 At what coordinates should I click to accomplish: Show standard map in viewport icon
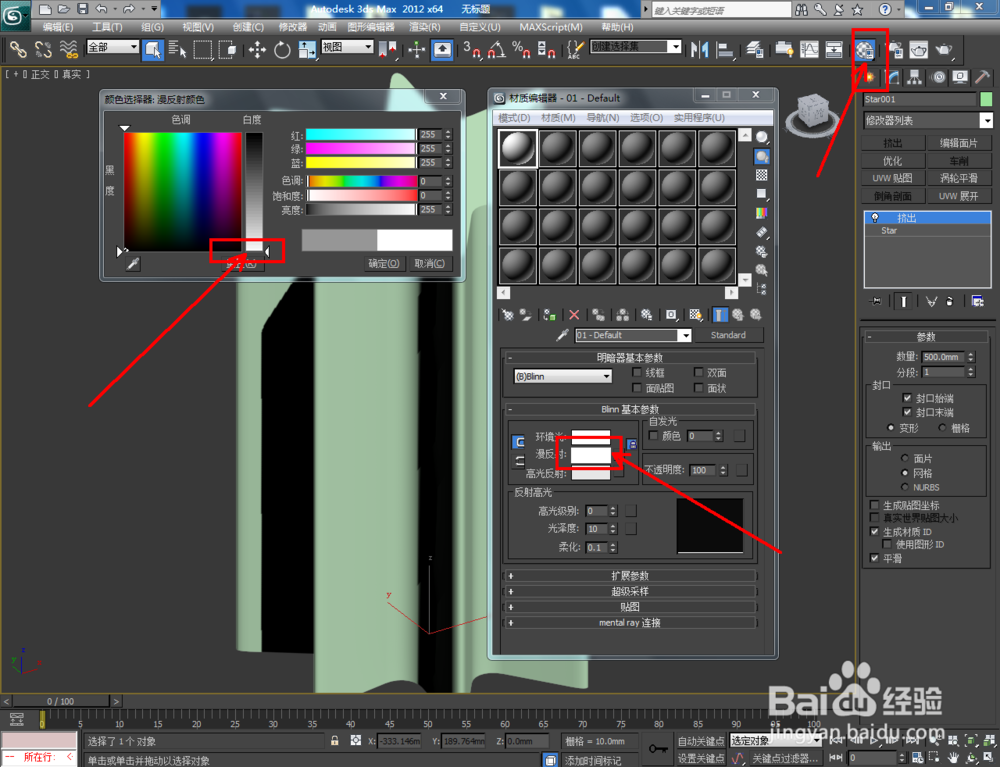click(694, 314)
